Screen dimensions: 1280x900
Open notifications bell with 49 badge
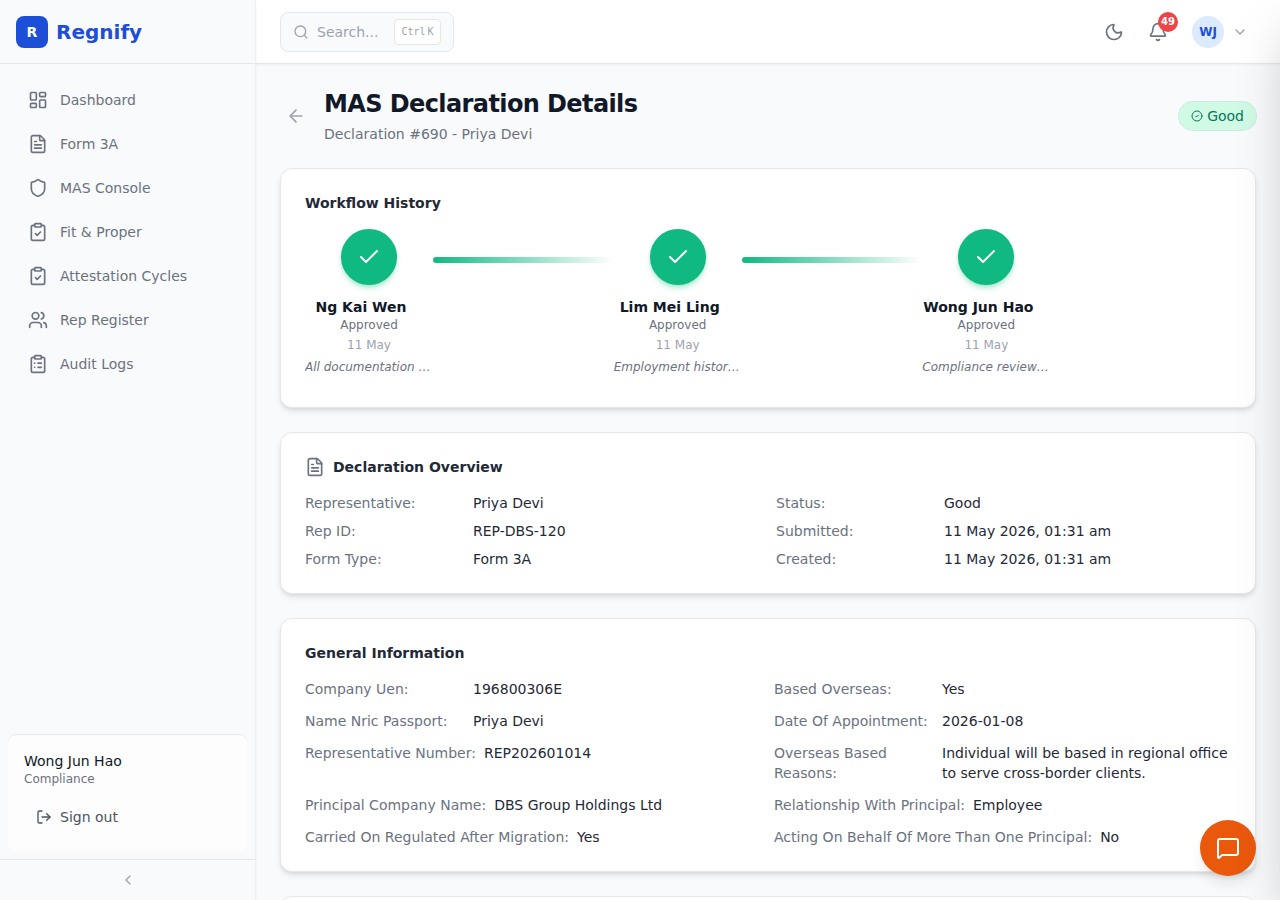1158,32
